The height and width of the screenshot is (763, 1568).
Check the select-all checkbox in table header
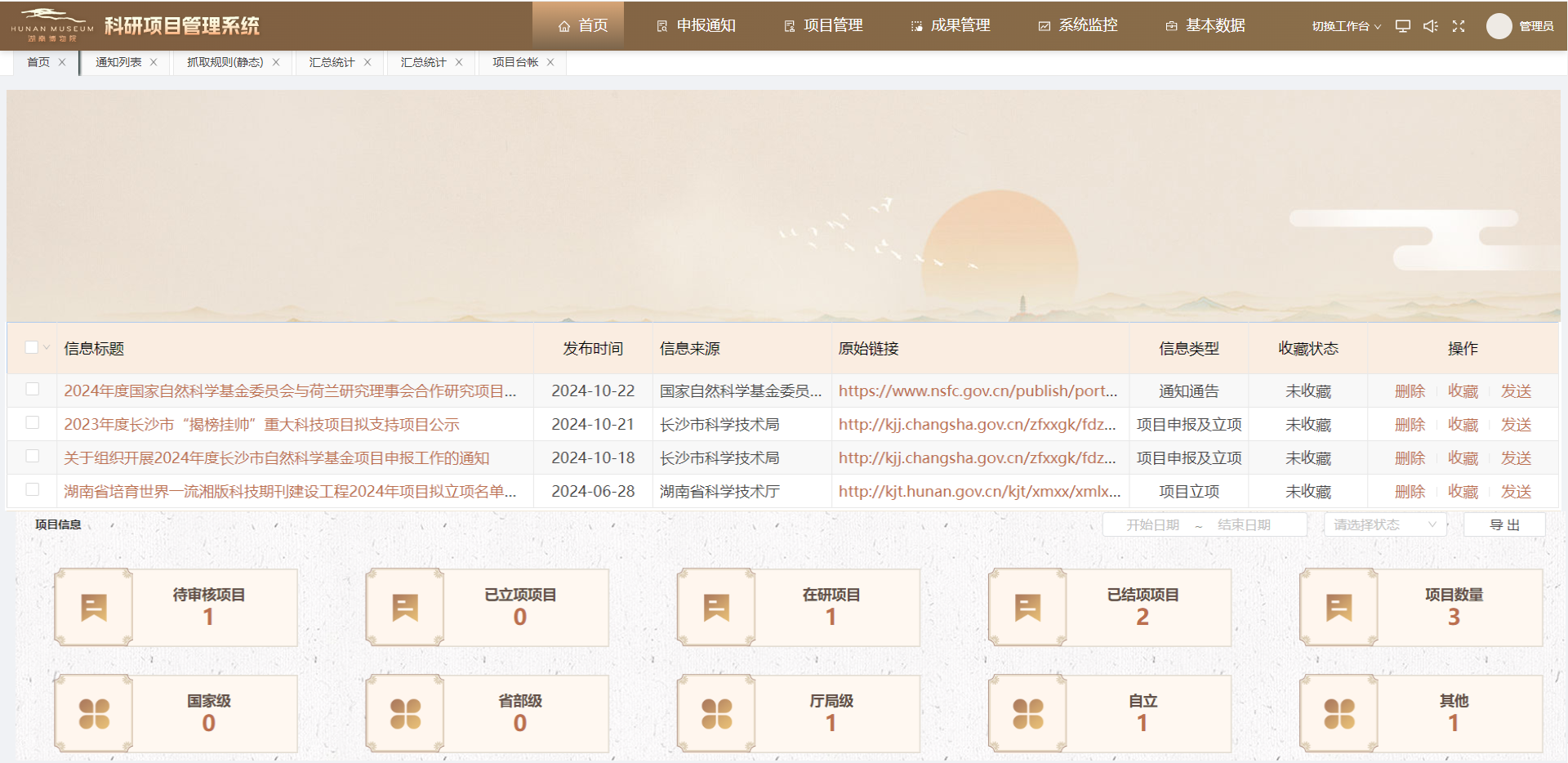32,347
